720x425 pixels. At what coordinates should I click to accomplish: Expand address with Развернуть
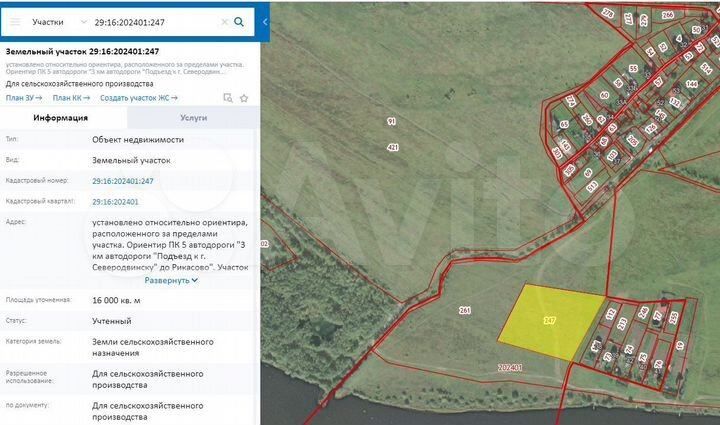[x=171, y=280]
